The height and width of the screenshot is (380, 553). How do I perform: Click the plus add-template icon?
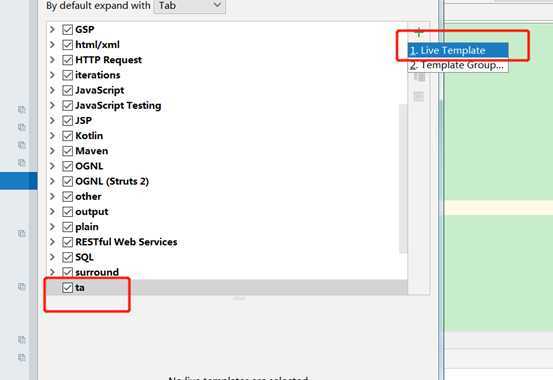point(419,32)
